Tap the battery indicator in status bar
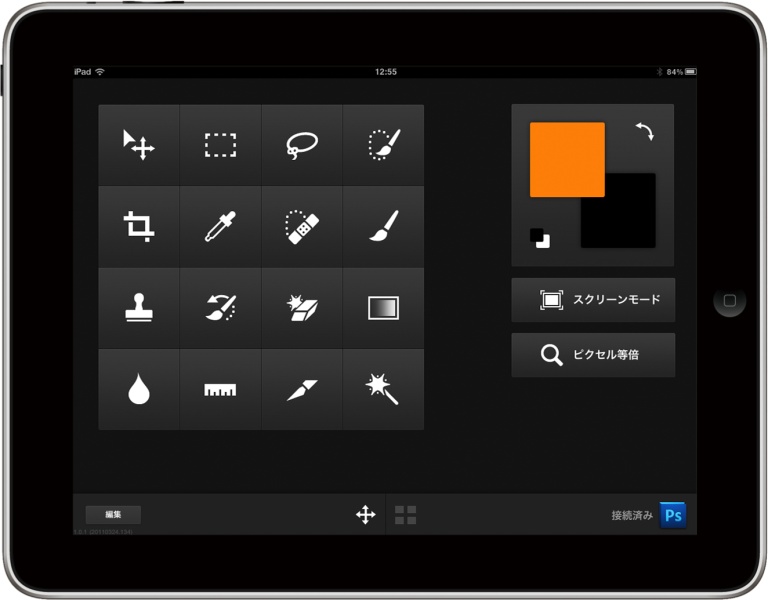 tap(691, 72)
